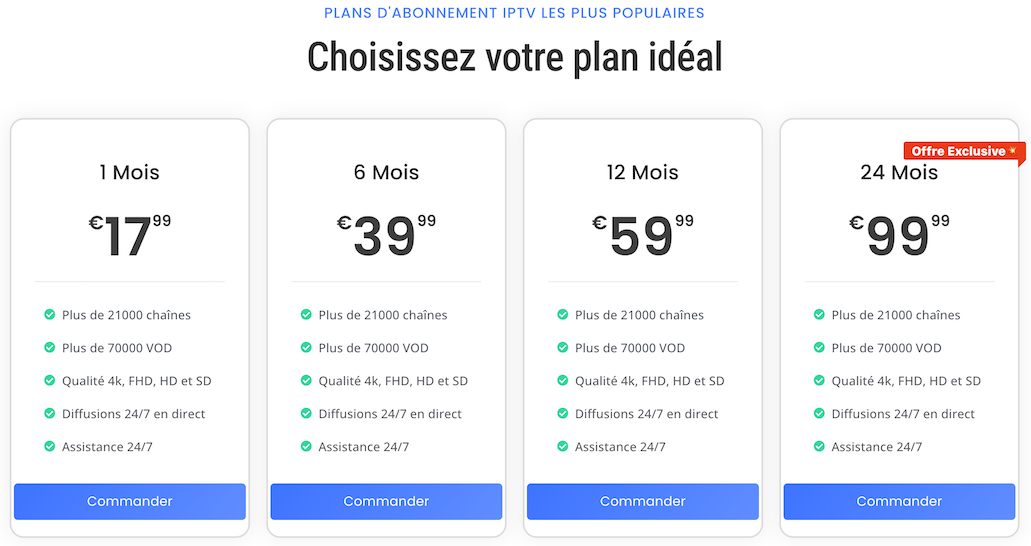The image size is (1031, 546).
Task: Order the 12 Mois plan via Commander
Action: coord(642,501)
